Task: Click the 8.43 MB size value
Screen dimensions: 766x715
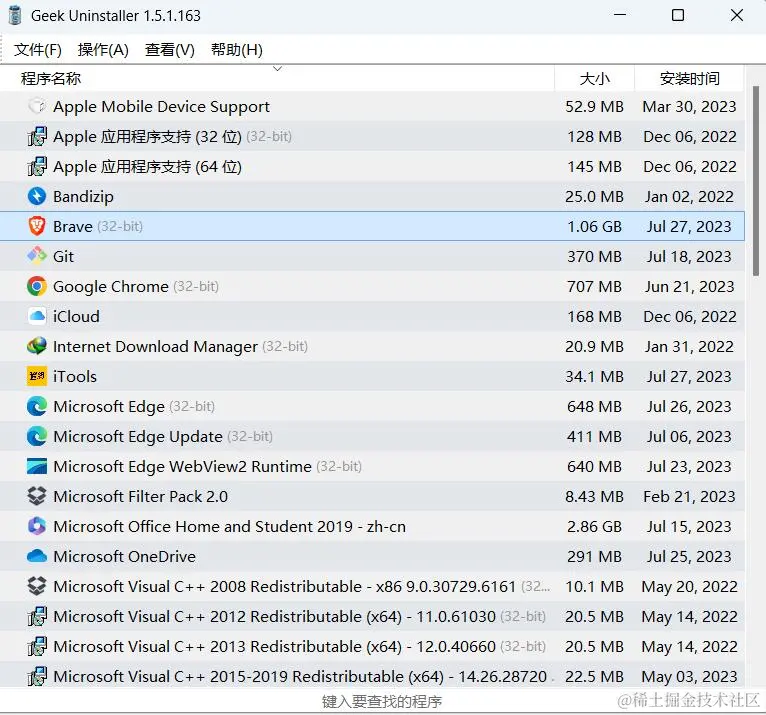Action: point(595,496)
